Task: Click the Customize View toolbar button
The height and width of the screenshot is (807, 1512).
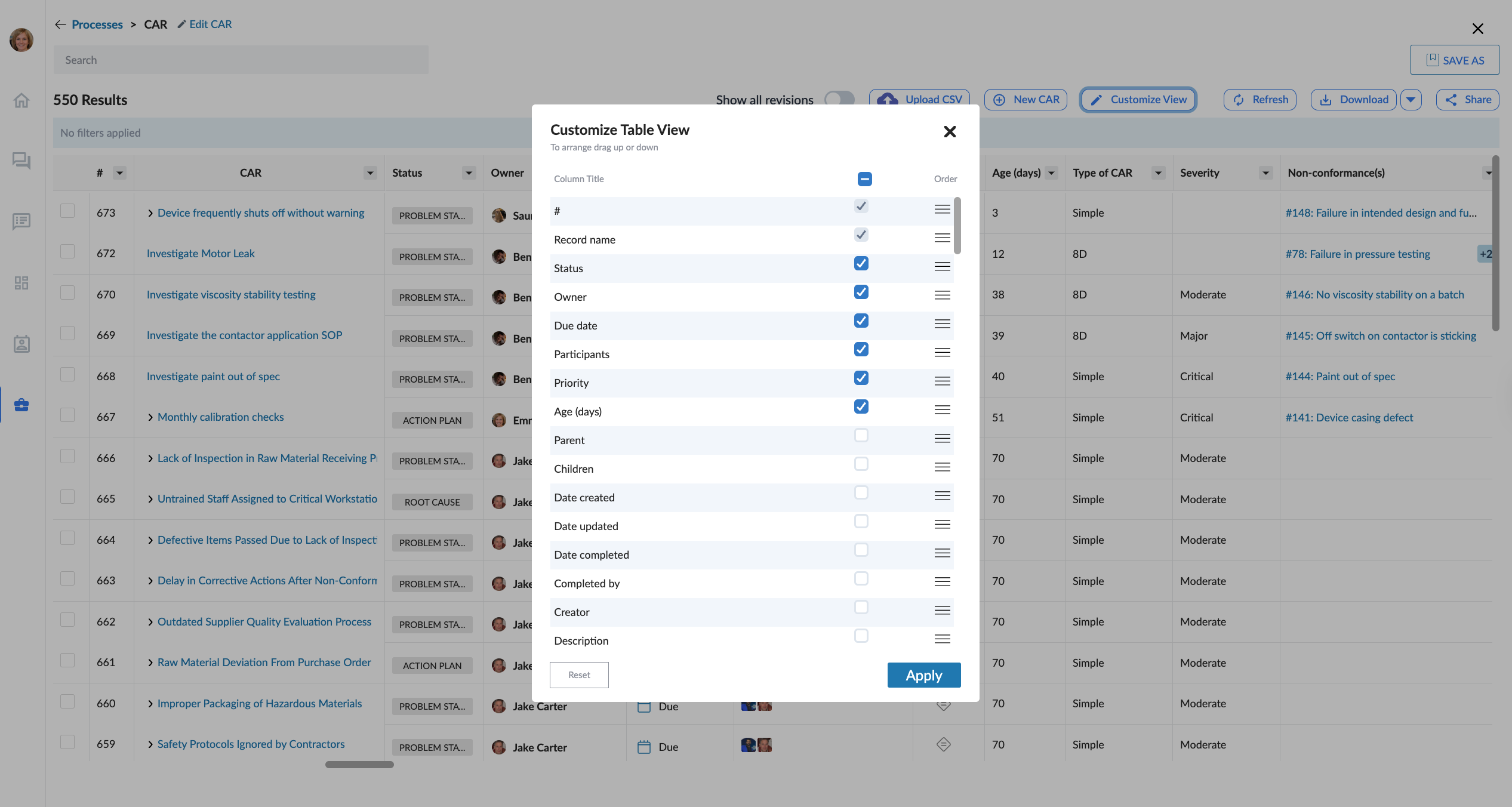Action: pos(1138,100)
